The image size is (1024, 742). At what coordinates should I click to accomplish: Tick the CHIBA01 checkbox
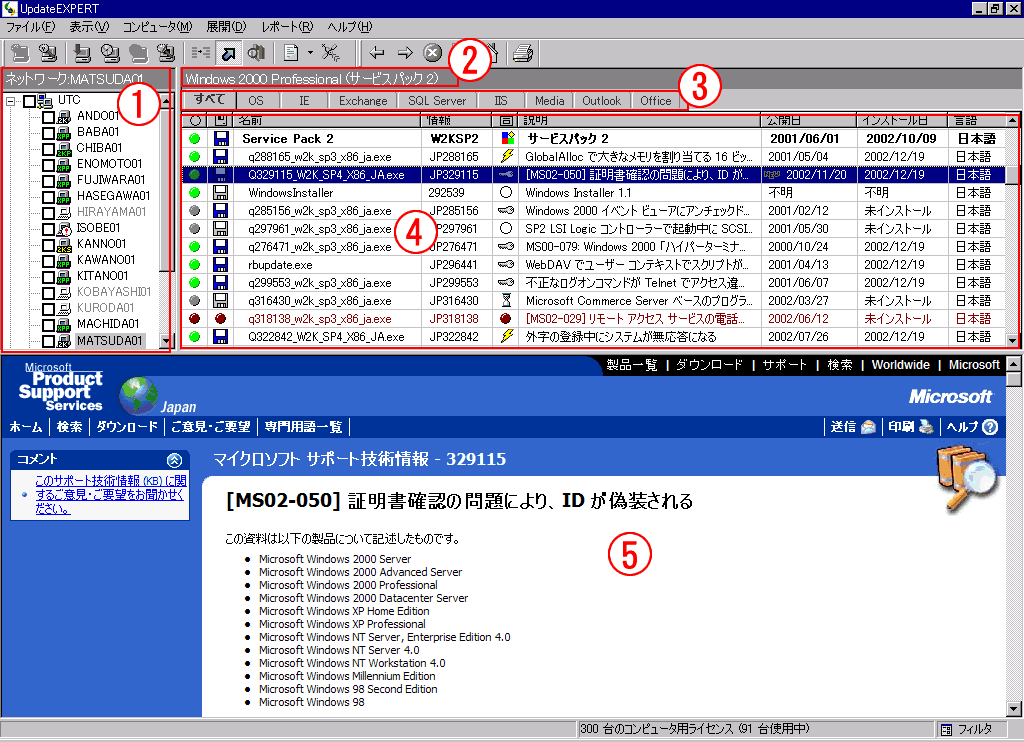click(48, 149)
